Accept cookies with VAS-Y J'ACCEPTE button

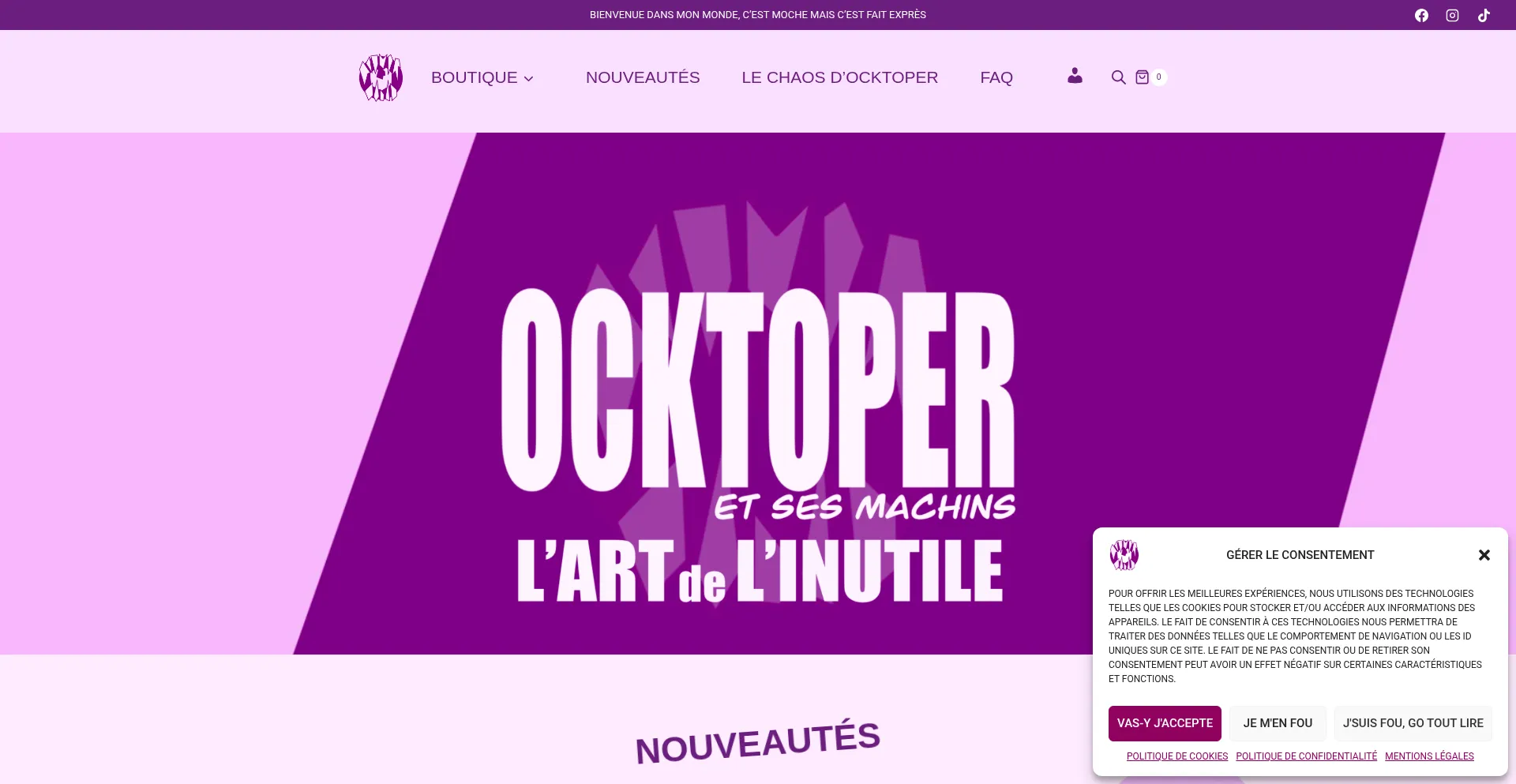pos(1165,723)
